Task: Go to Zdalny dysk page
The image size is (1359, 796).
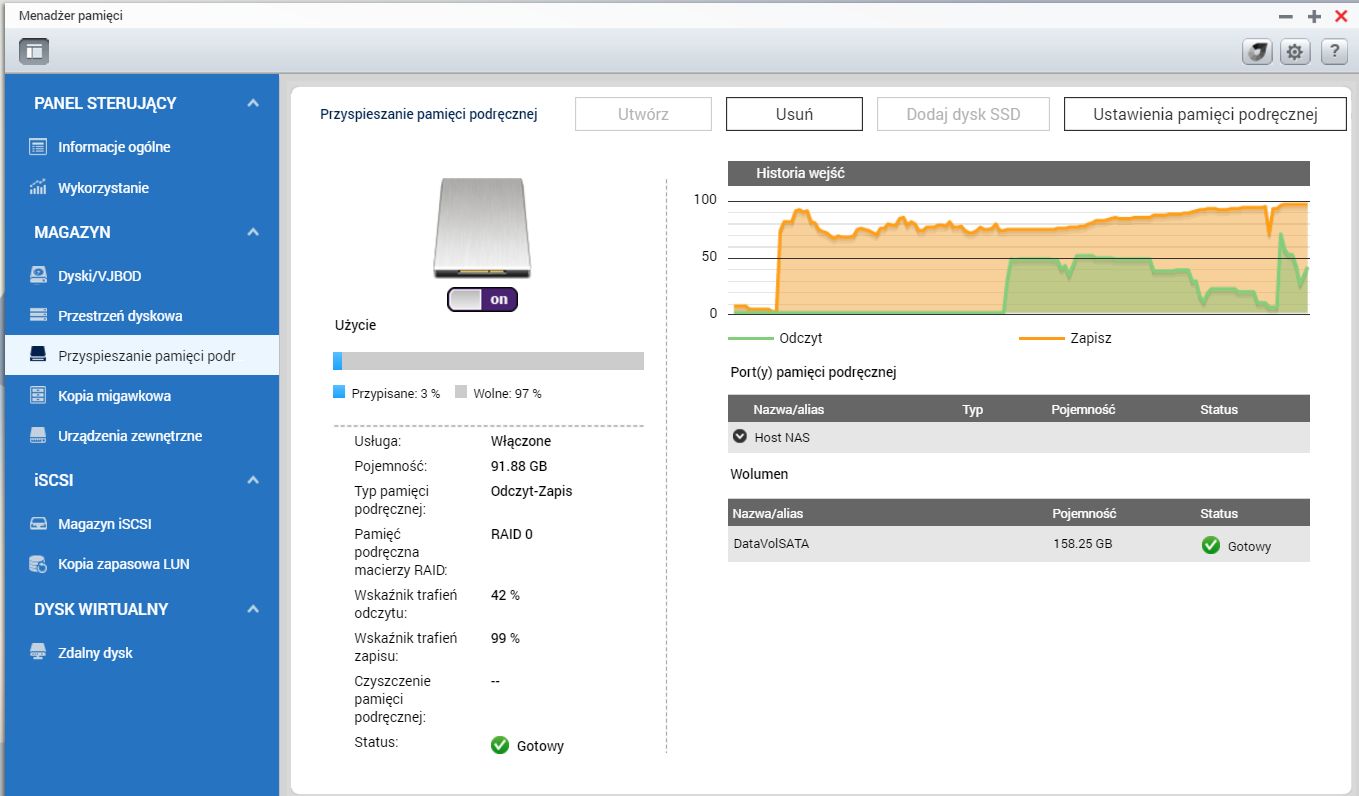Action: tap(95, 653)
